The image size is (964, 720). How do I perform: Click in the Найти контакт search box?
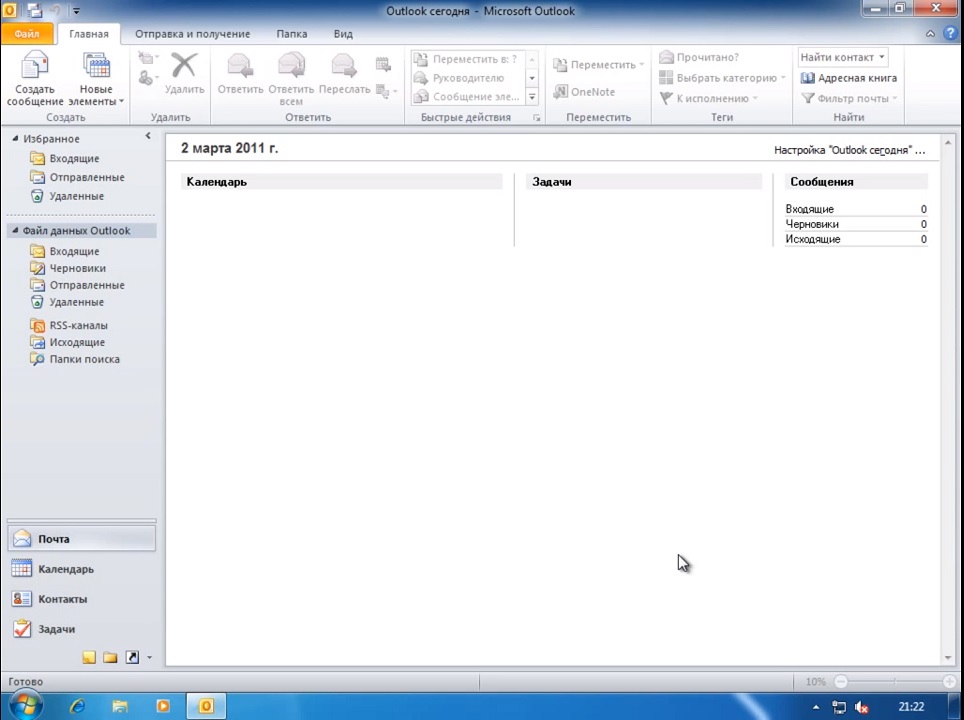837,57
